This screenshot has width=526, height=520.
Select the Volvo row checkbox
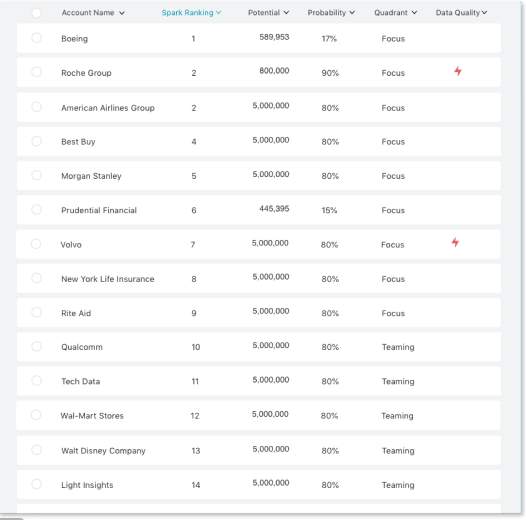(36, 244)
